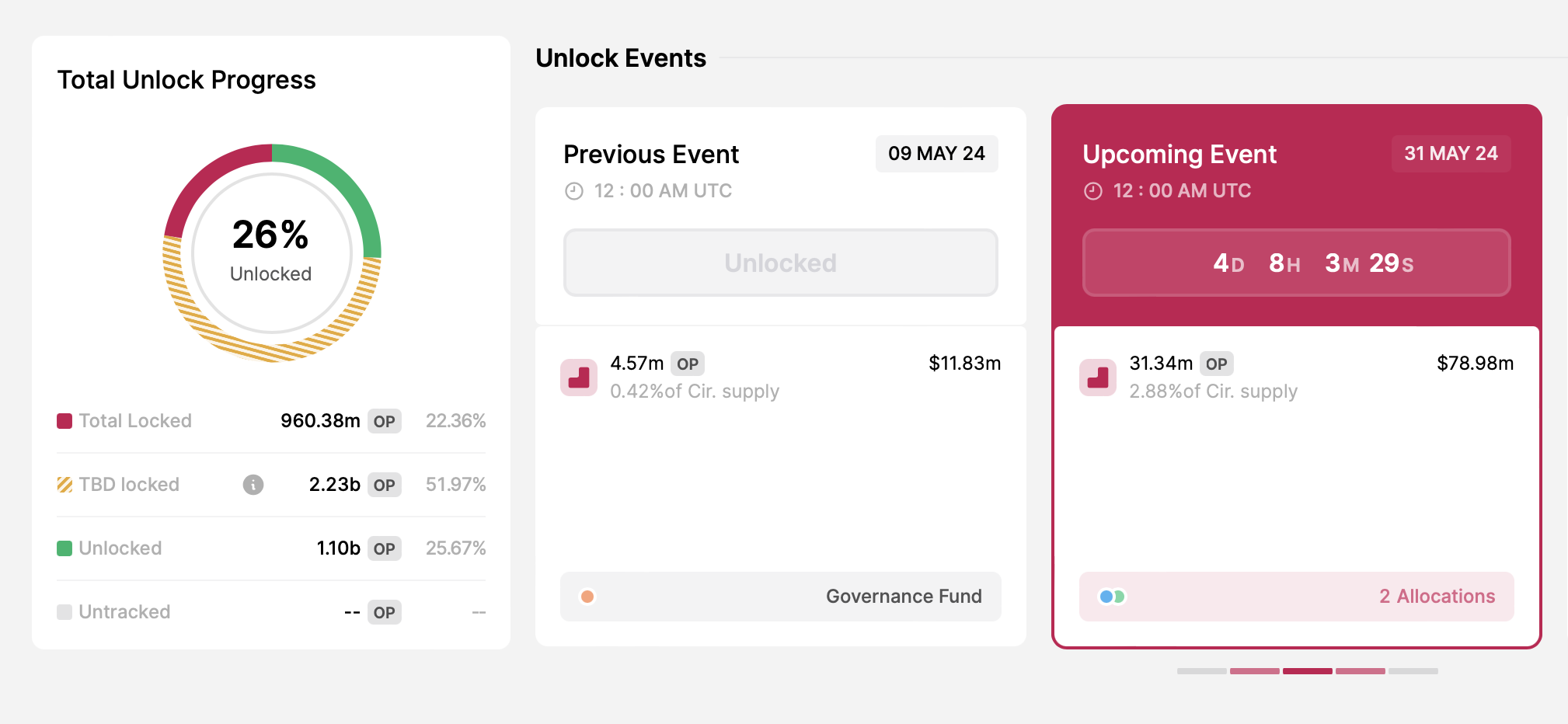The height and width of the screenshot is (724, 1568).
Task: Select the active dark-red carousel indicator
Action: (x=1307, y=670)
